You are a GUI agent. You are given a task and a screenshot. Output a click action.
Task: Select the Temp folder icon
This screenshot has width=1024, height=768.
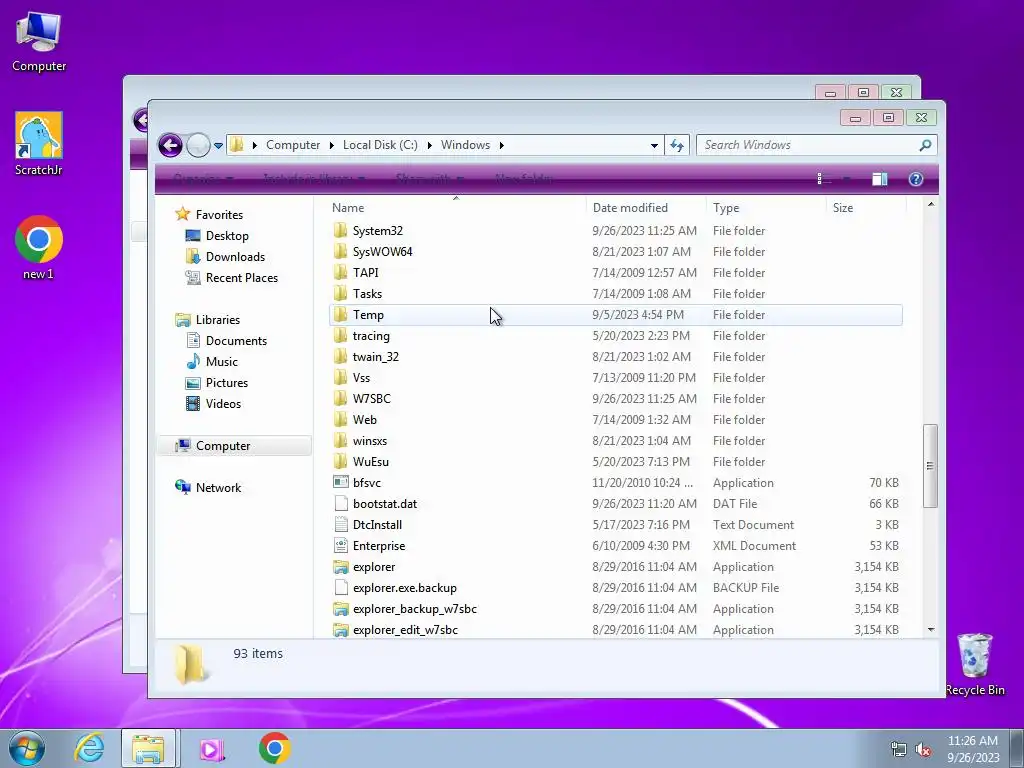coord(340,315)
